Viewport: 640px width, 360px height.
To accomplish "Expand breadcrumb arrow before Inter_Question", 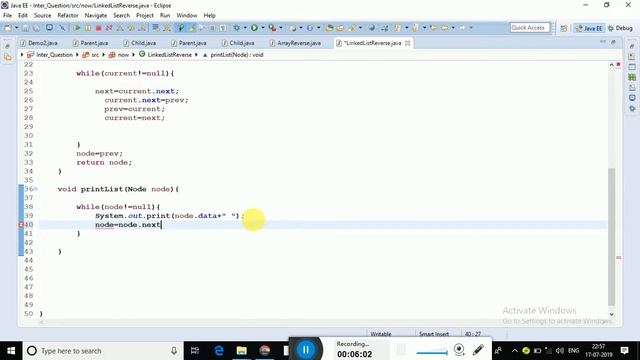I will (22, 55).
